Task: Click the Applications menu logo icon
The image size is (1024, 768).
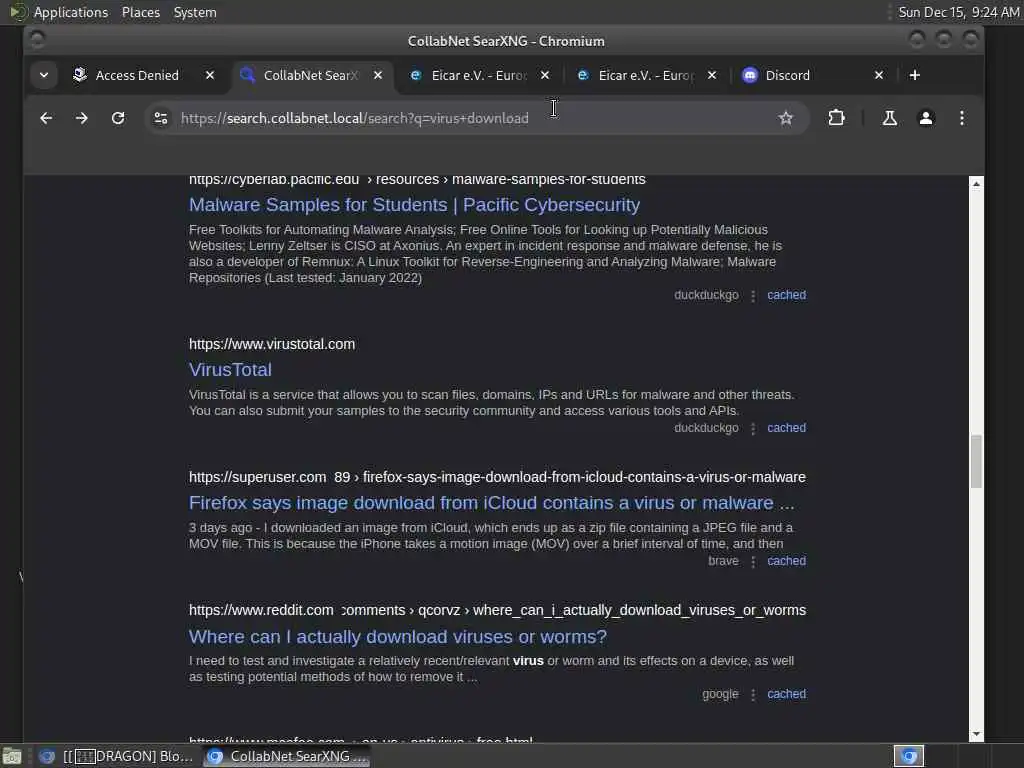Action: [18, 12]
